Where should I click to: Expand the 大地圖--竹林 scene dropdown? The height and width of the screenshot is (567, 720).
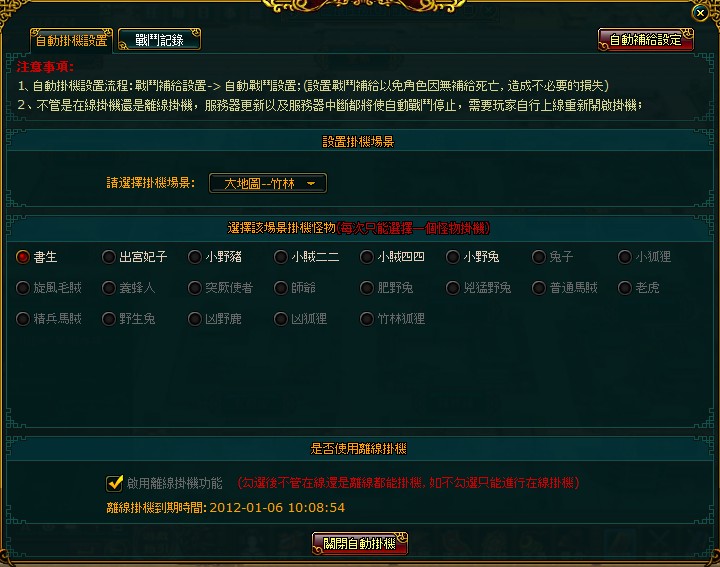[268, 183]
